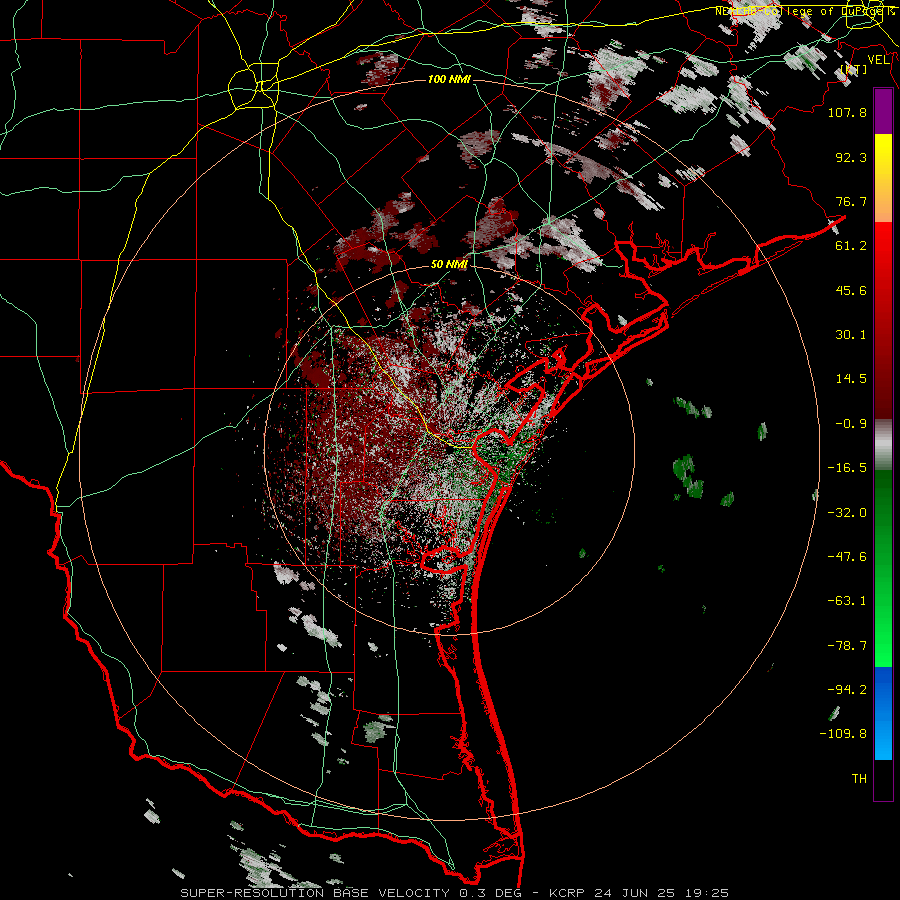Click the 14.5 velocity scale value

click(x=851, y=379)
